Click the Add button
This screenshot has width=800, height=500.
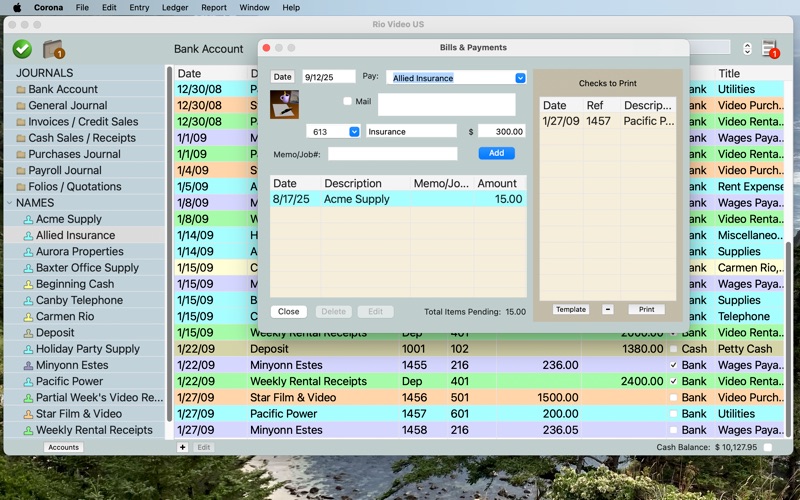pyautogui.click(x=496, y=153)
